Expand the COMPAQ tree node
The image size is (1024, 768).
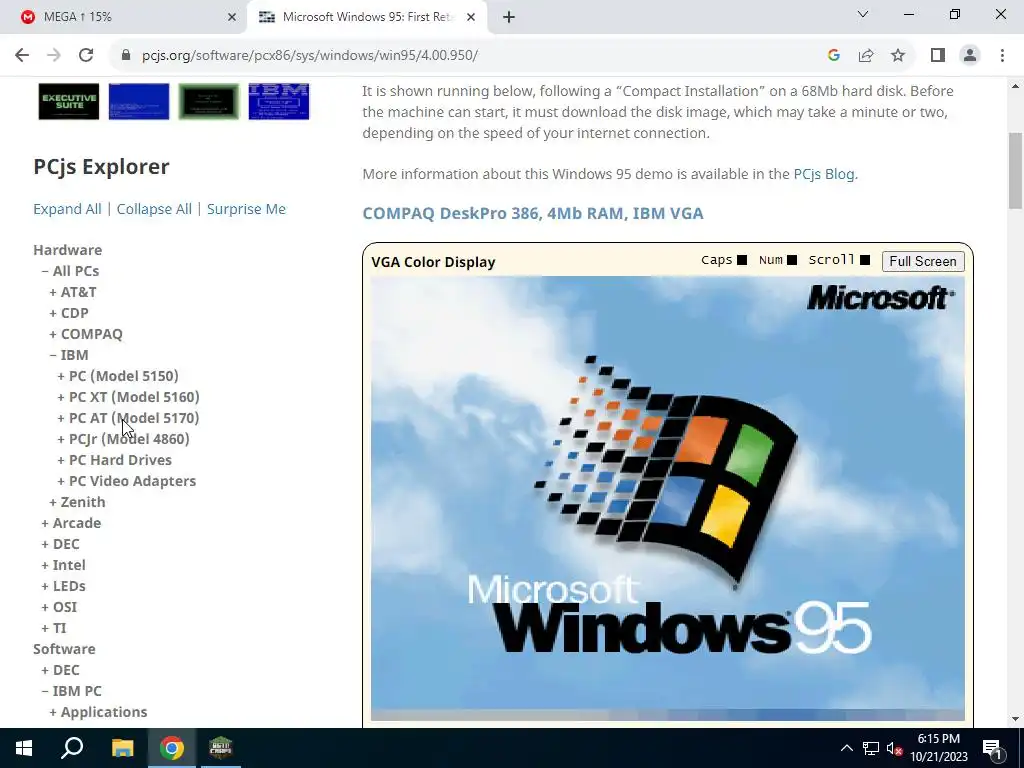tap(86, 334)
